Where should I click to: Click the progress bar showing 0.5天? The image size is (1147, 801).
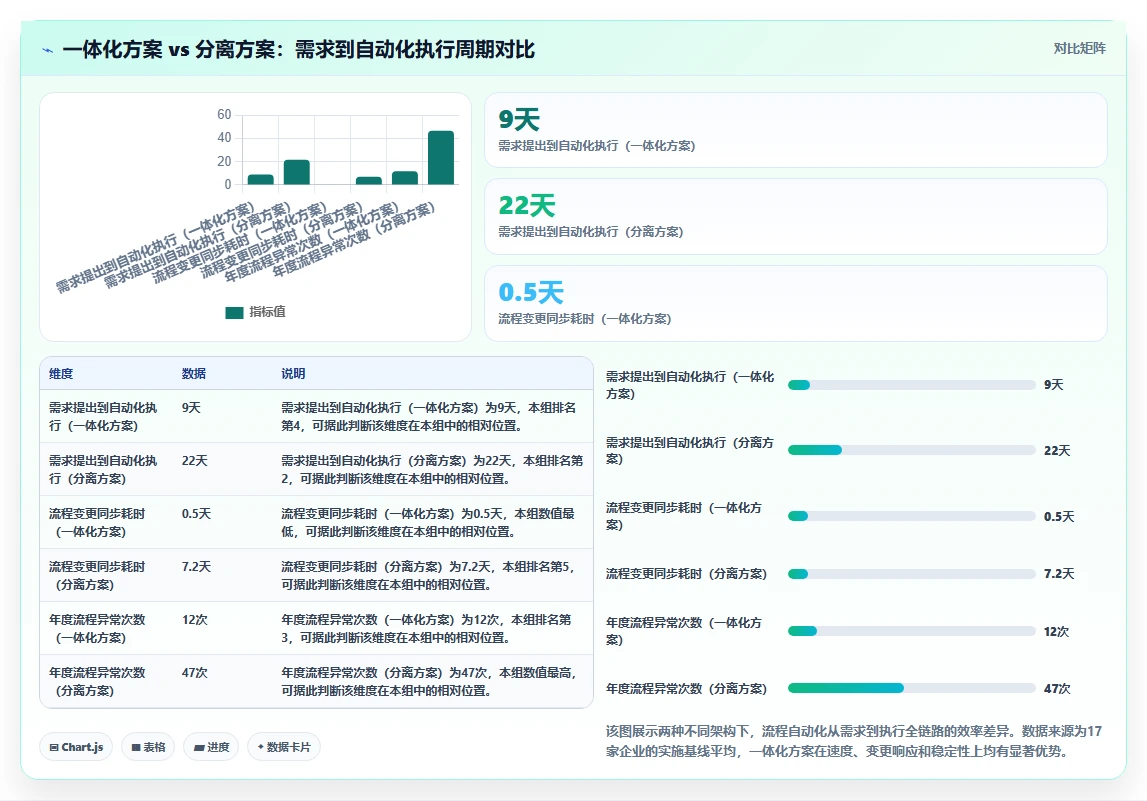pos(911,516)
